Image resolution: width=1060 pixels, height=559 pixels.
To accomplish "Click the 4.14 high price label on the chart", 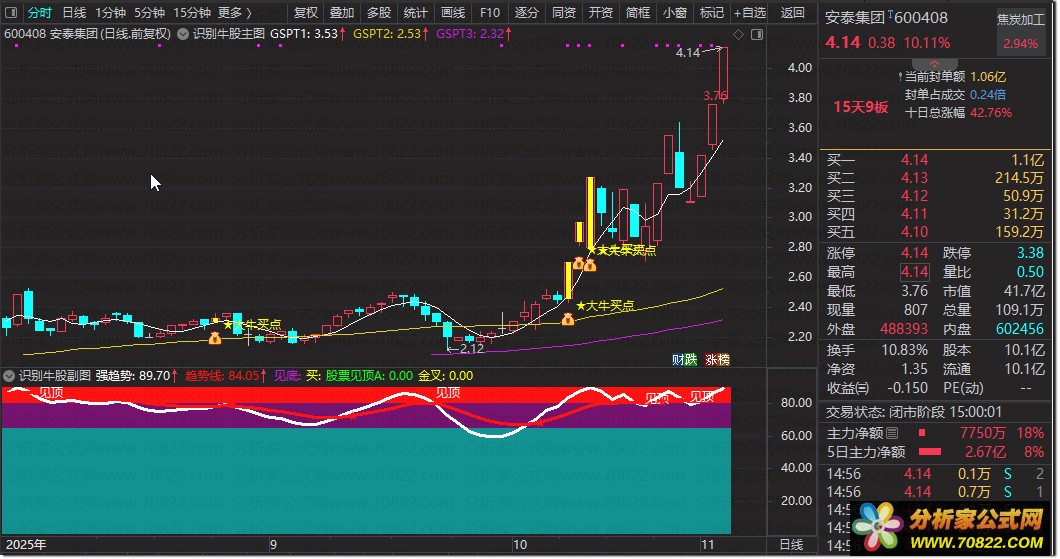I will pyautogui.click(x=688, y=52).
